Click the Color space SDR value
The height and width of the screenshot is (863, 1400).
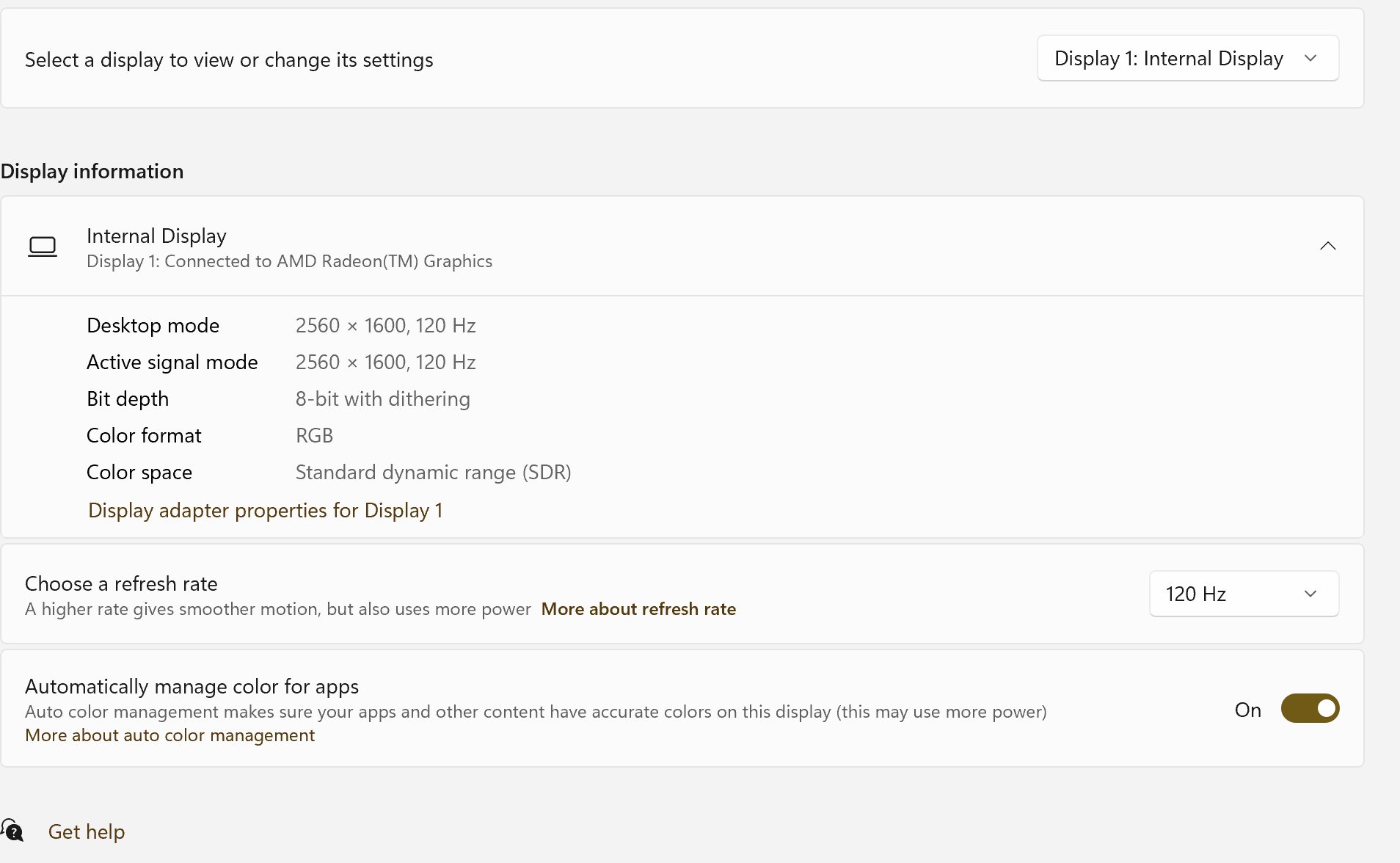(x=433, y=472)
